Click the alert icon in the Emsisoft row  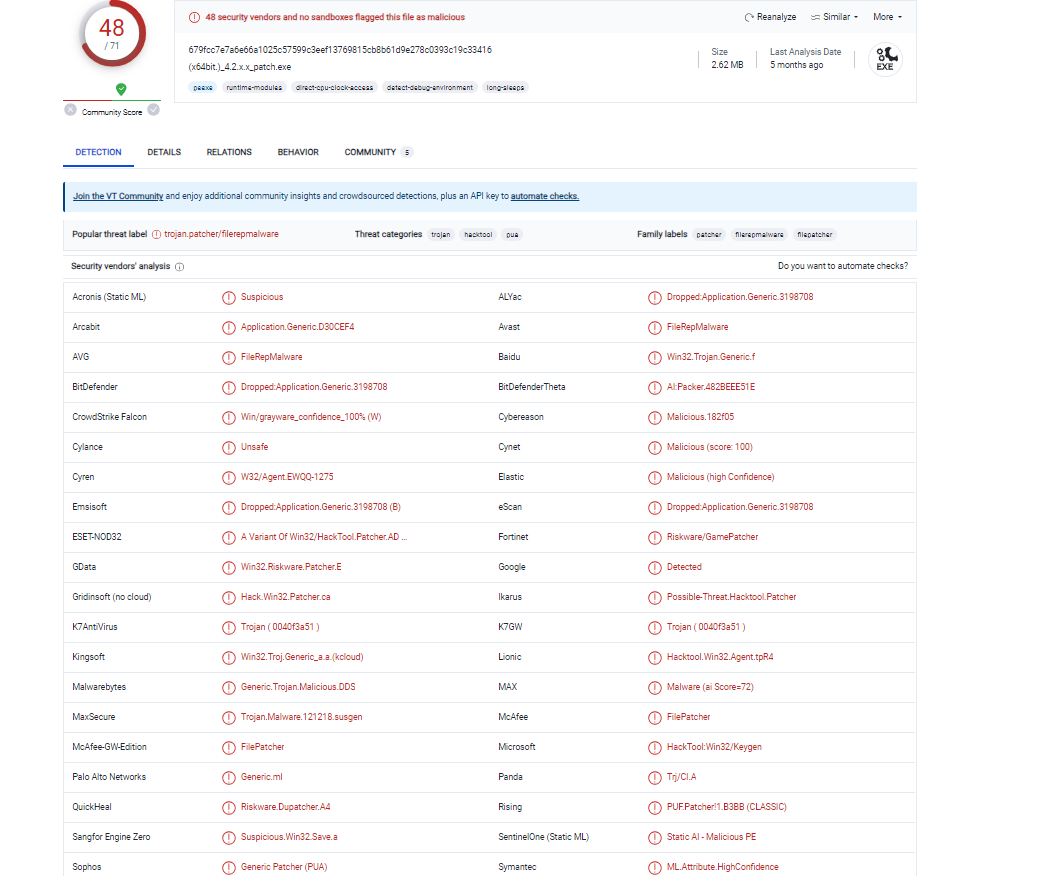coord(229,507)
